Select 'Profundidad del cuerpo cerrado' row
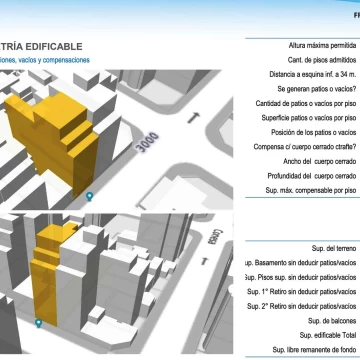Image resolution: width=360 pixels, height=360 pixels. [312, 176]
